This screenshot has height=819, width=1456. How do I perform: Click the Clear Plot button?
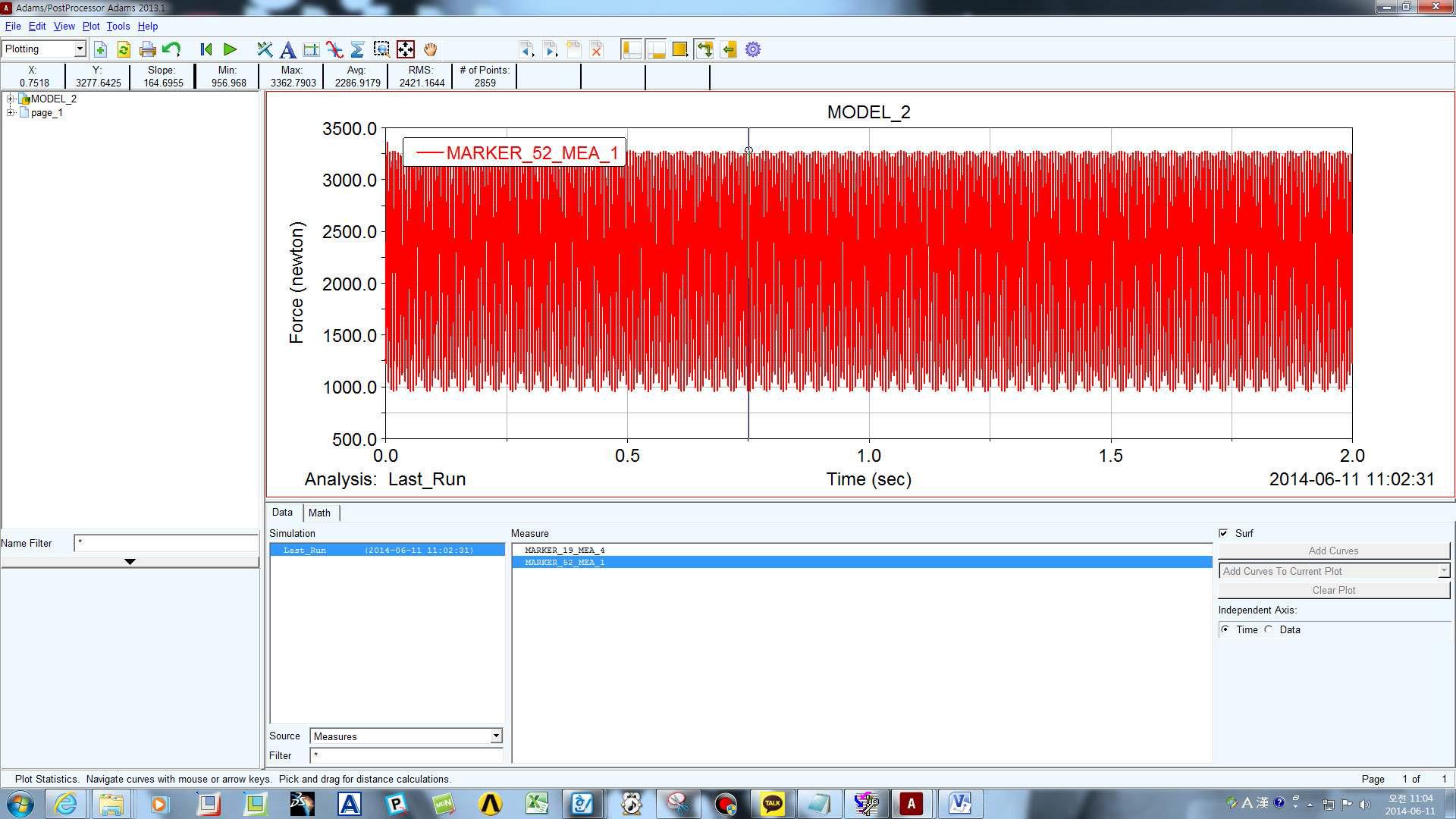click(1334, 590)
